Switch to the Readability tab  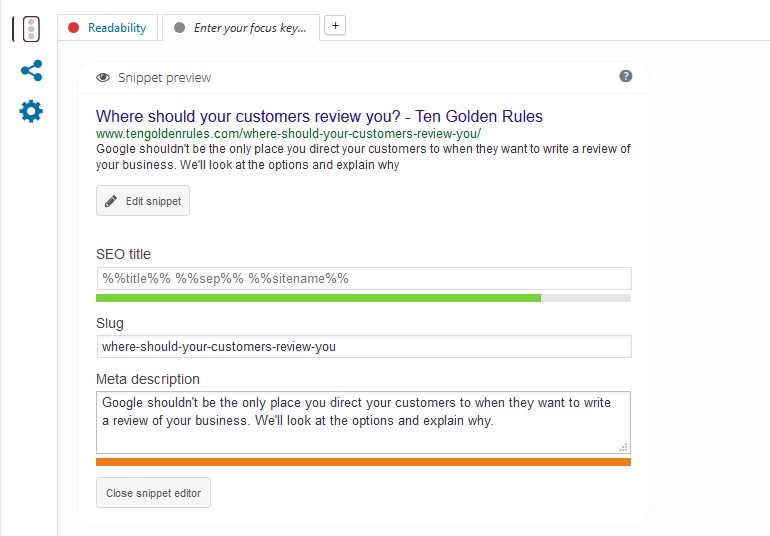pos(108,28)
